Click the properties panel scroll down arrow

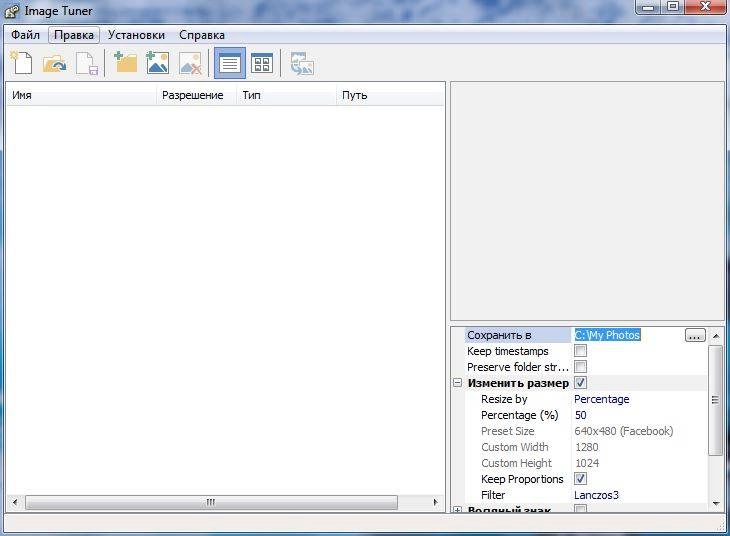click(x=716, y=503)
